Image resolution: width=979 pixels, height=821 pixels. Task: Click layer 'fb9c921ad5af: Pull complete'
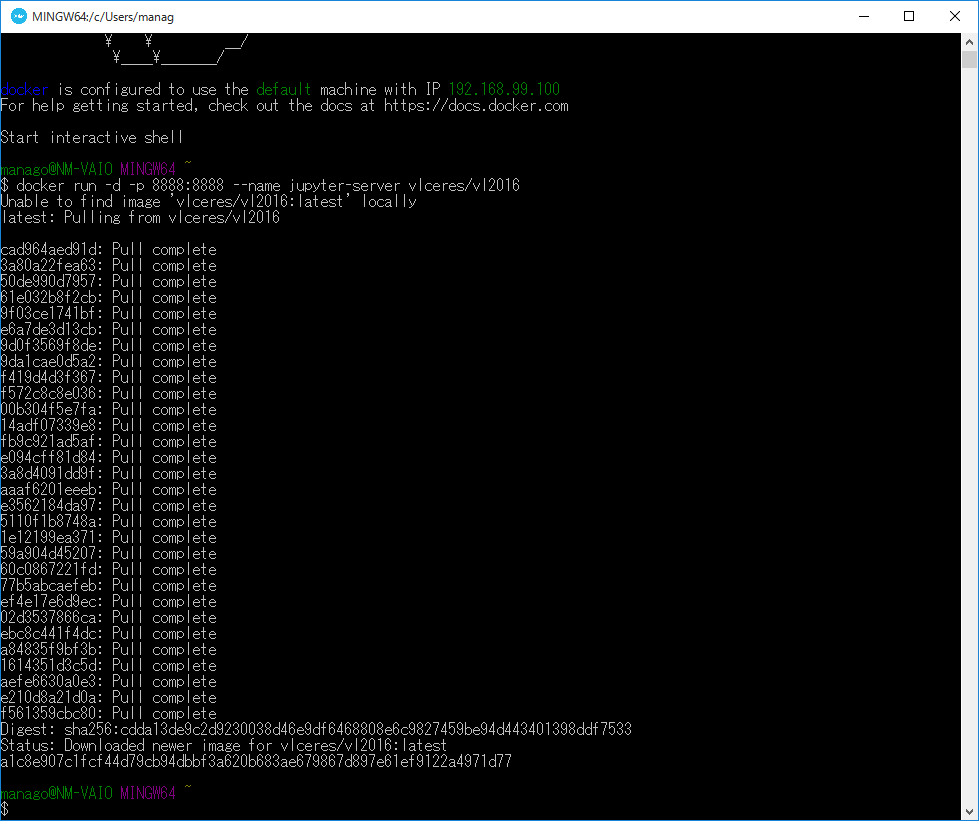coord(109,441)
